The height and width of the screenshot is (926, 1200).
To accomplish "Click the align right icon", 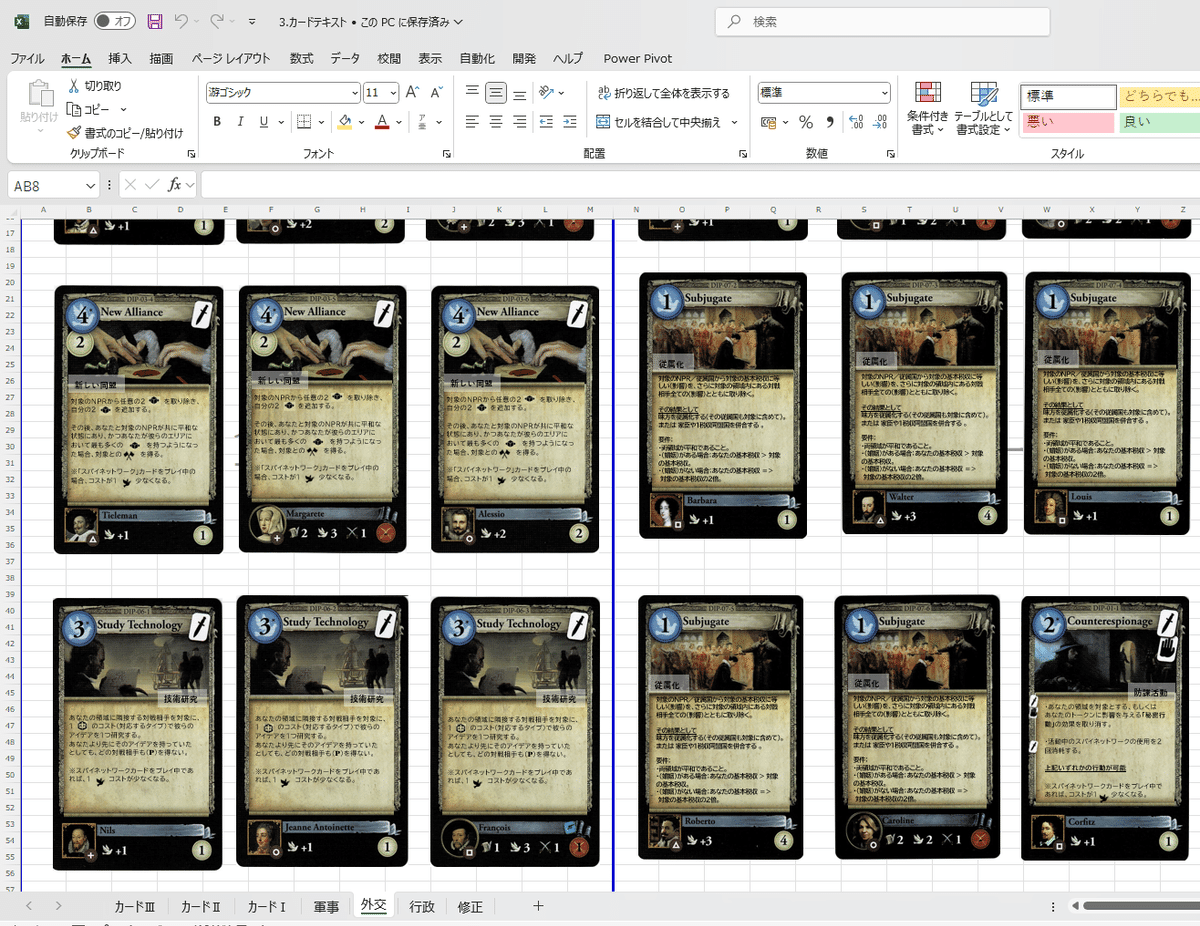I will pyautogui.click(x=520, y=122).
